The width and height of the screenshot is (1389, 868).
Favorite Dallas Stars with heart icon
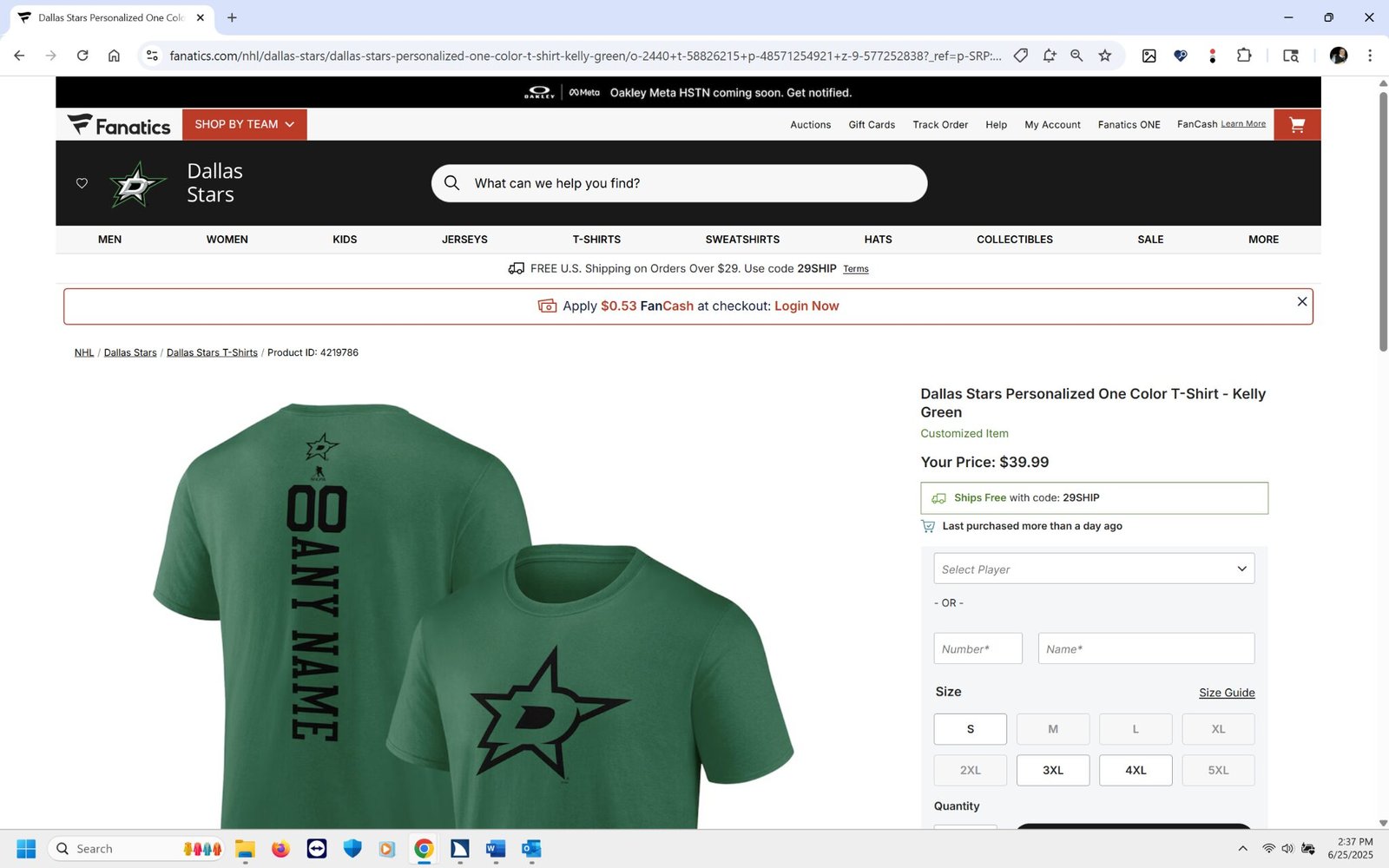pos(82,183)
